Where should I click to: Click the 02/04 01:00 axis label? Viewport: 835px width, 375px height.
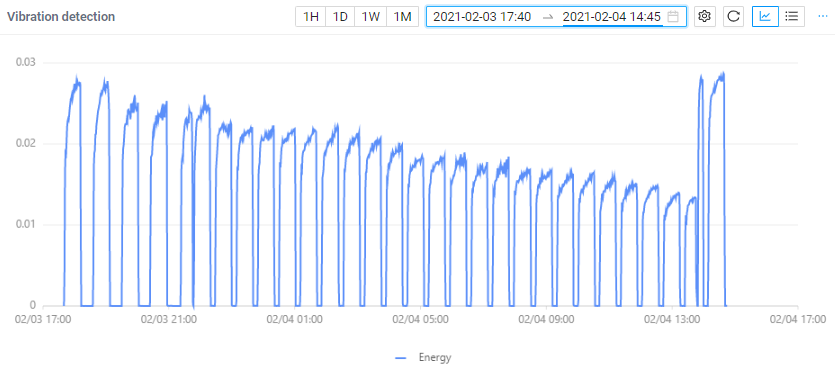click(x=294, y=320)
